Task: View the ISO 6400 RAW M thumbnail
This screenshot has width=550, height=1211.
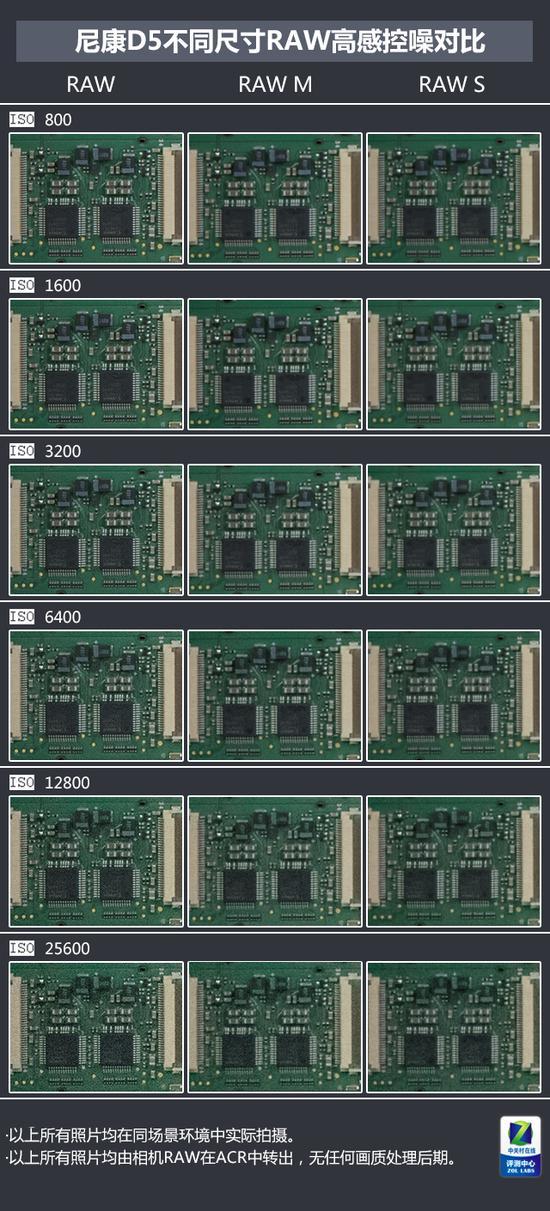Action: pyautogui.click(x=275, y=696)
